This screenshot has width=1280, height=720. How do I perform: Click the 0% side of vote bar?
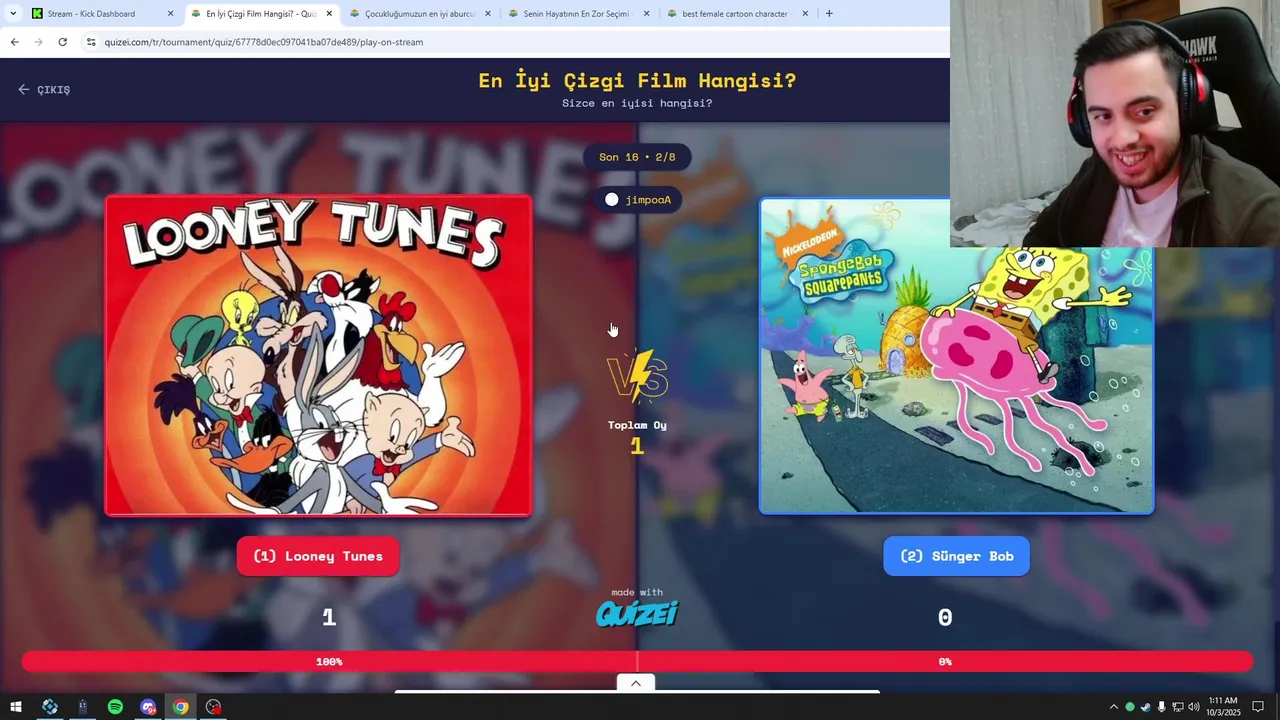tap(945, 661)
